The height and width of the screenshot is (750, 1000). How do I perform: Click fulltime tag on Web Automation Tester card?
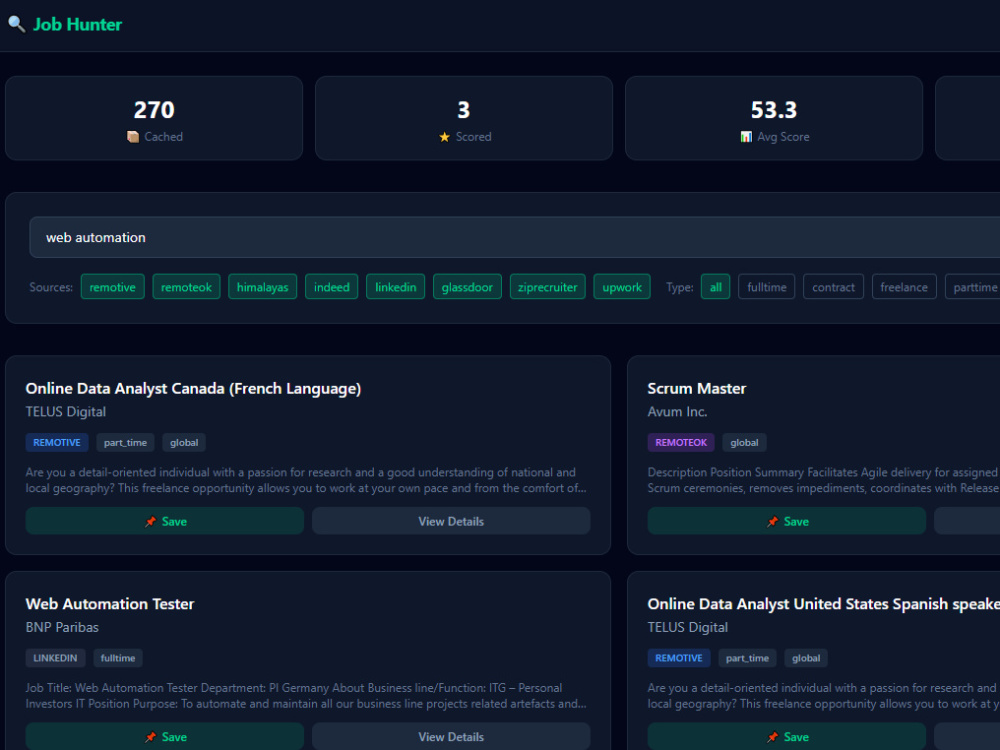click(x=117, y=658)
